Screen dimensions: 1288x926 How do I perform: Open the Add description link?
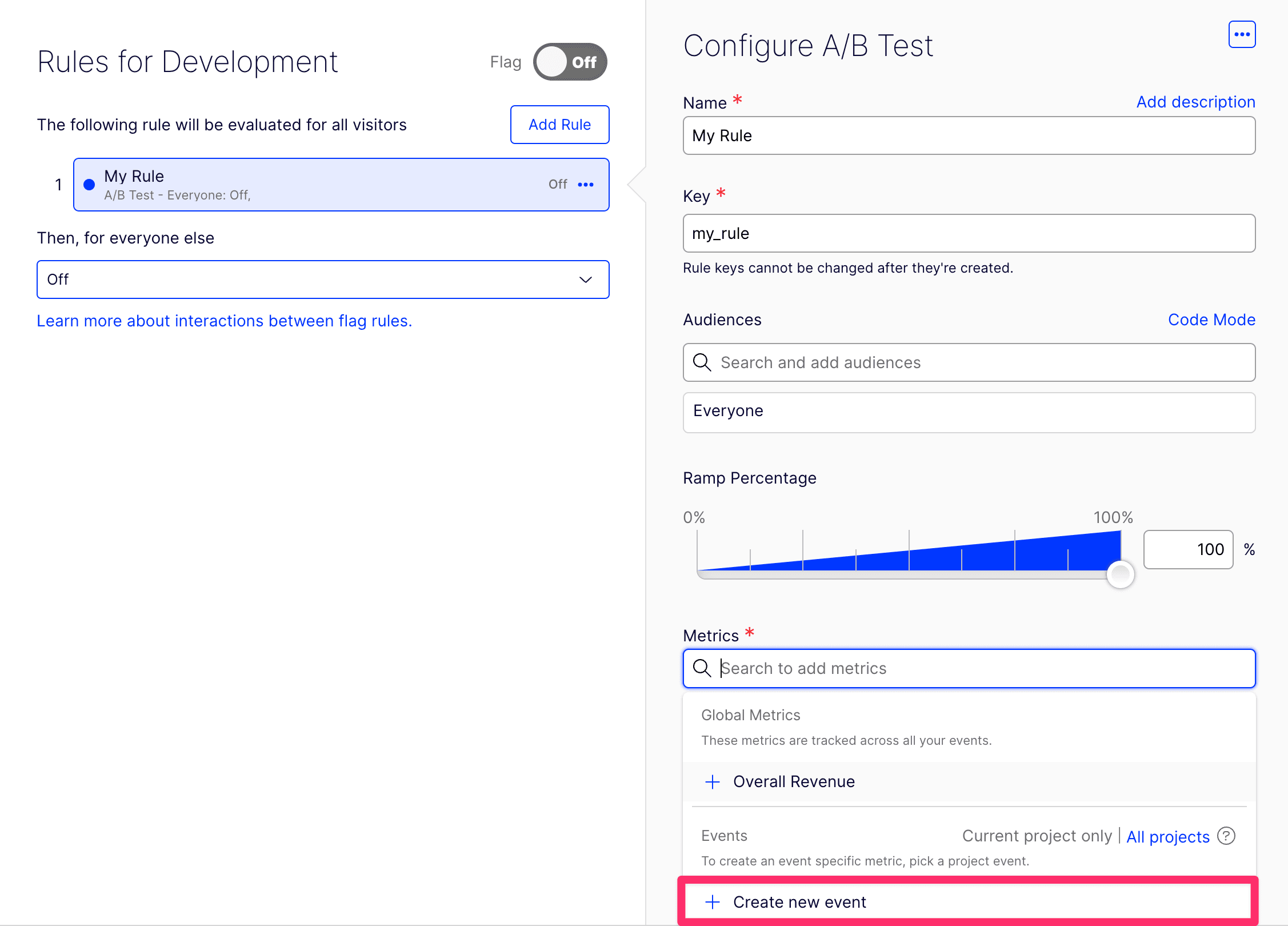coord(1195,102)
